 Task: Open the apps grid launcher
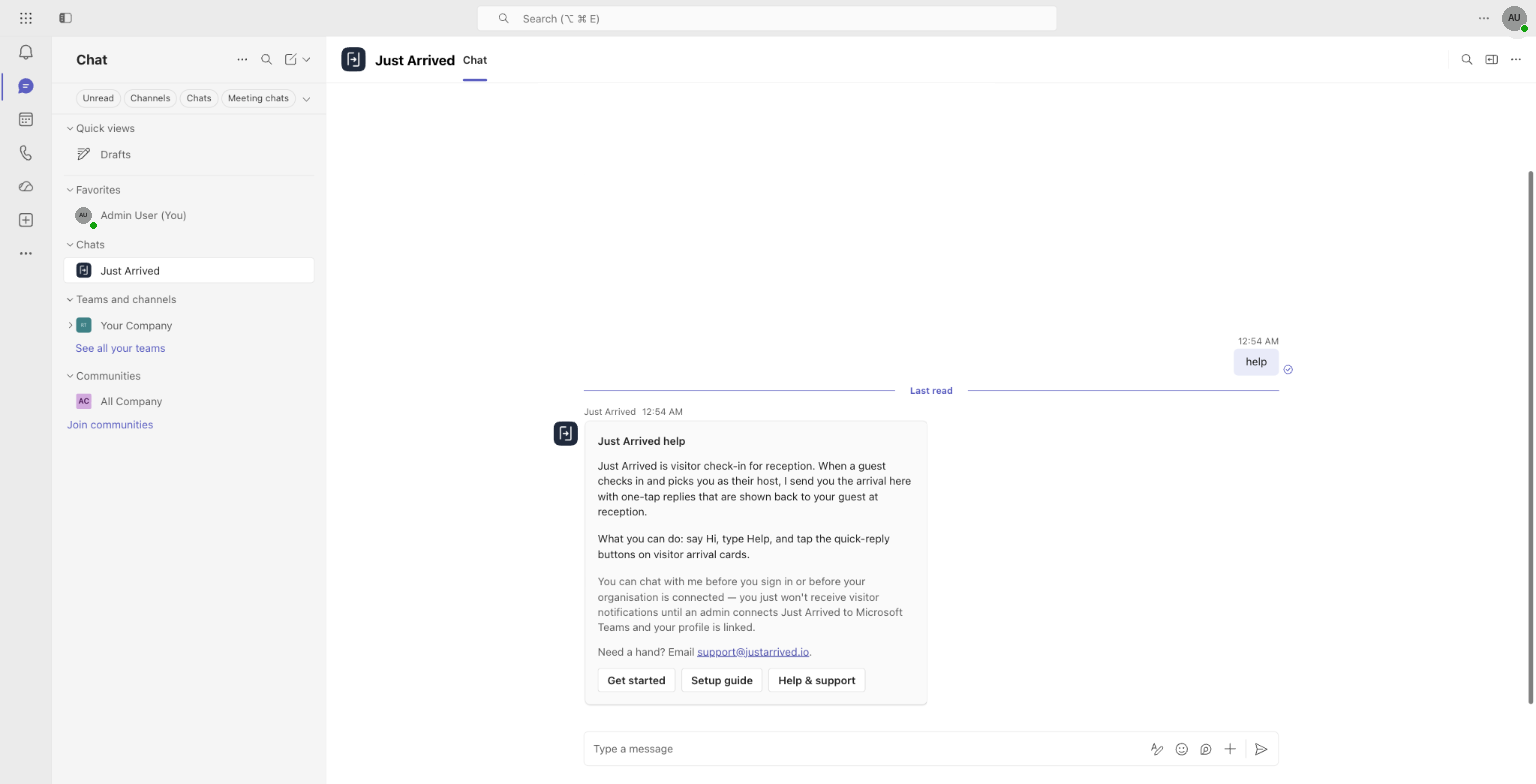pyautogui.click(x=26, y=18)
